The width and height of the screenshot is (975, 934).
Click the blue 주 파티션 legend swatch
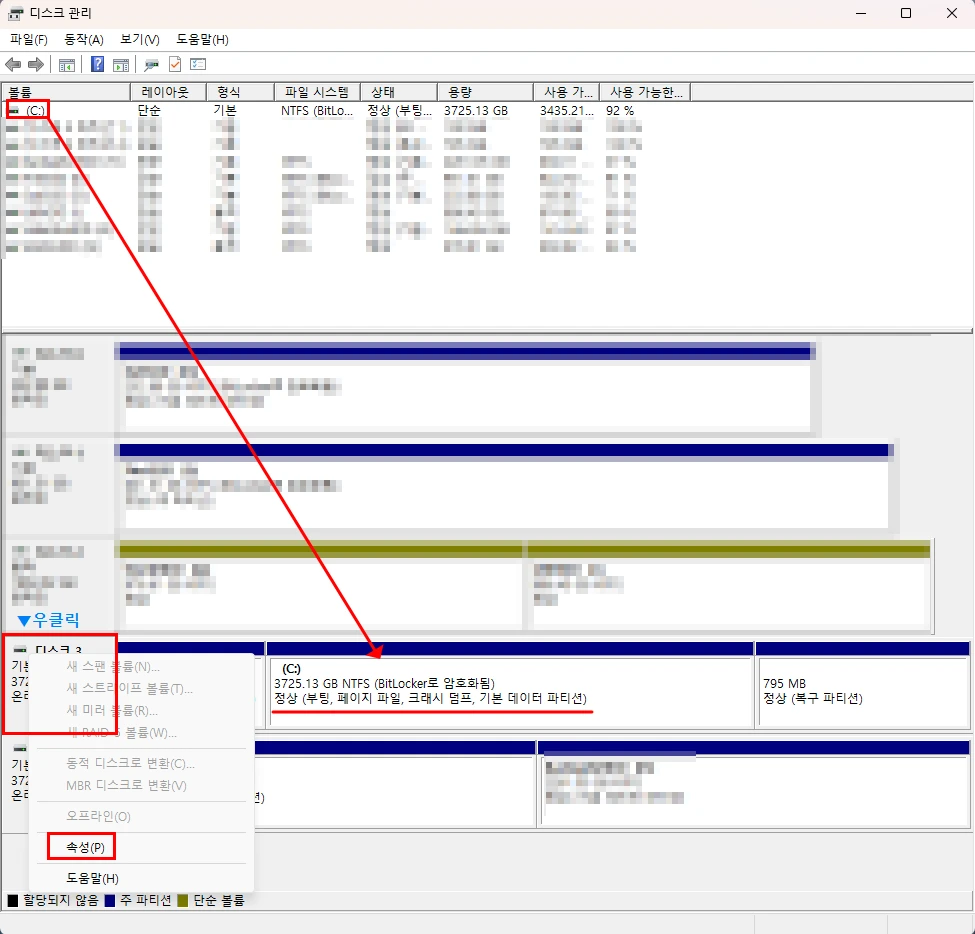110,900
